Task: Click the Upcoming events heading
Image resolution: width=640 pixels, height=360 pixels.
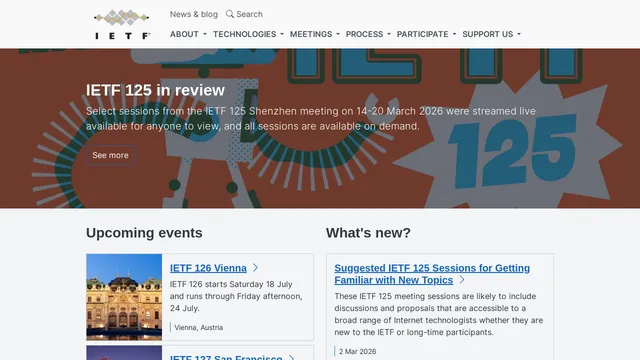Action: [x=144, y=233]
